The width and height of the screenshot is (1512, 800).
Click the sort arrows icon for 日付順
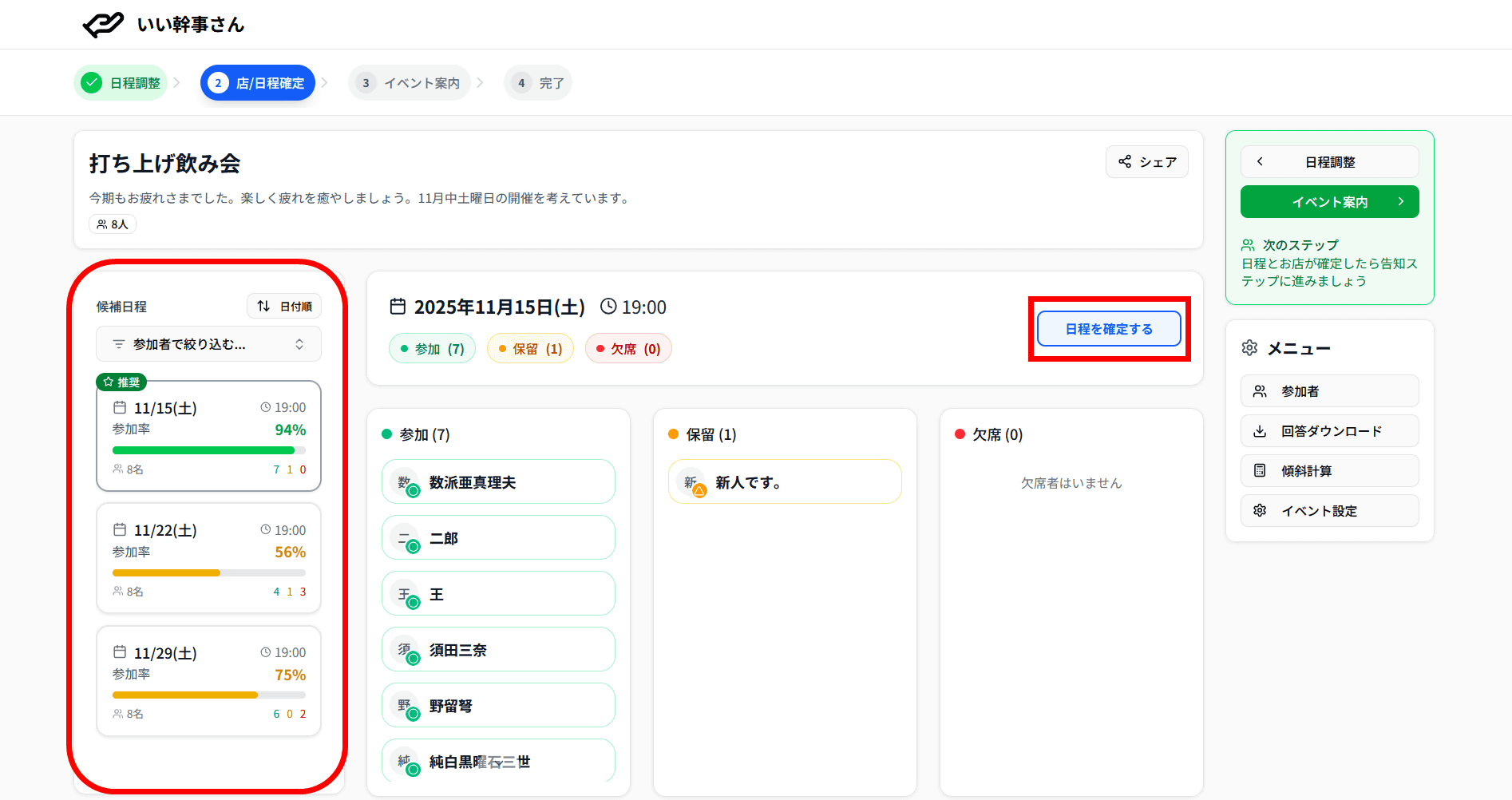tap(263, 306)
